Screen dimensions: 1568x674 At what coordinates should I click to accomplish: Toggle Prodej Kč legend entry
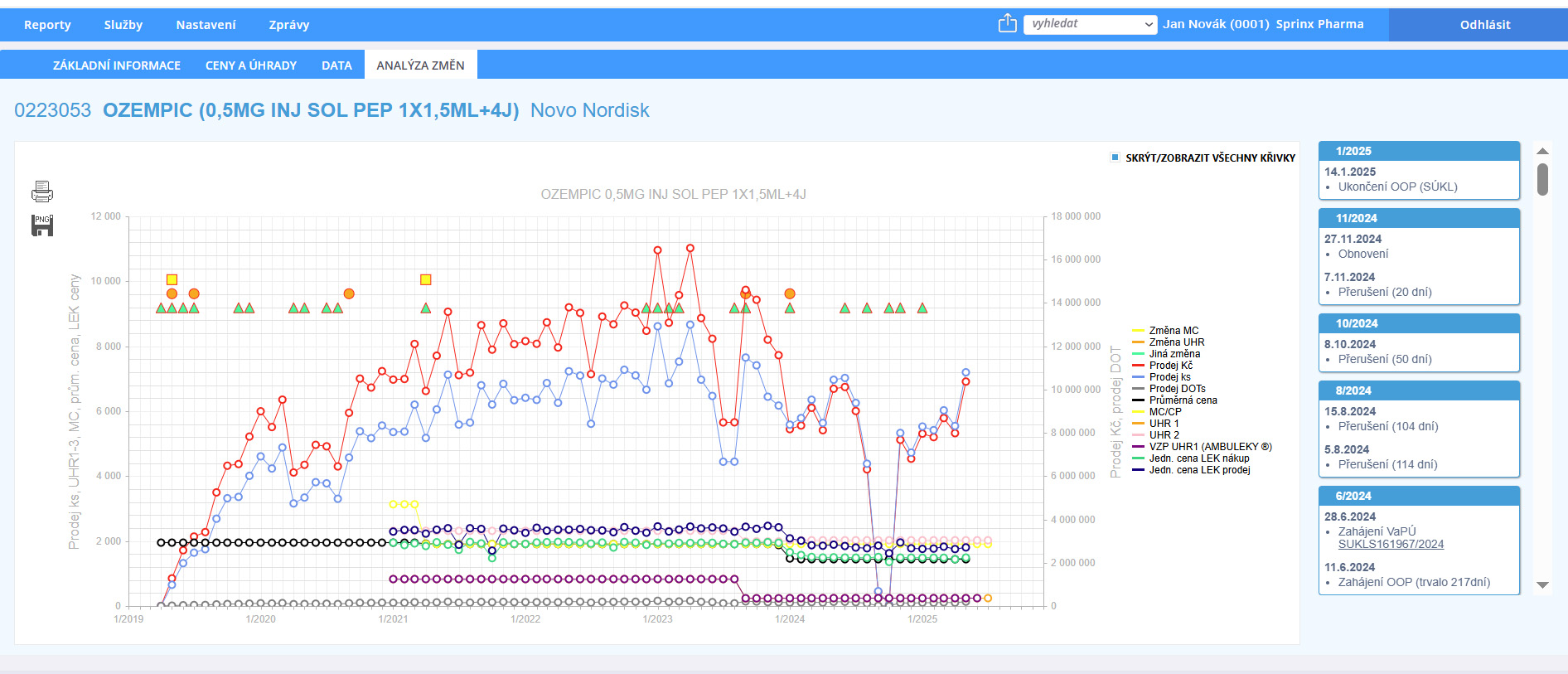point(1163,366)
